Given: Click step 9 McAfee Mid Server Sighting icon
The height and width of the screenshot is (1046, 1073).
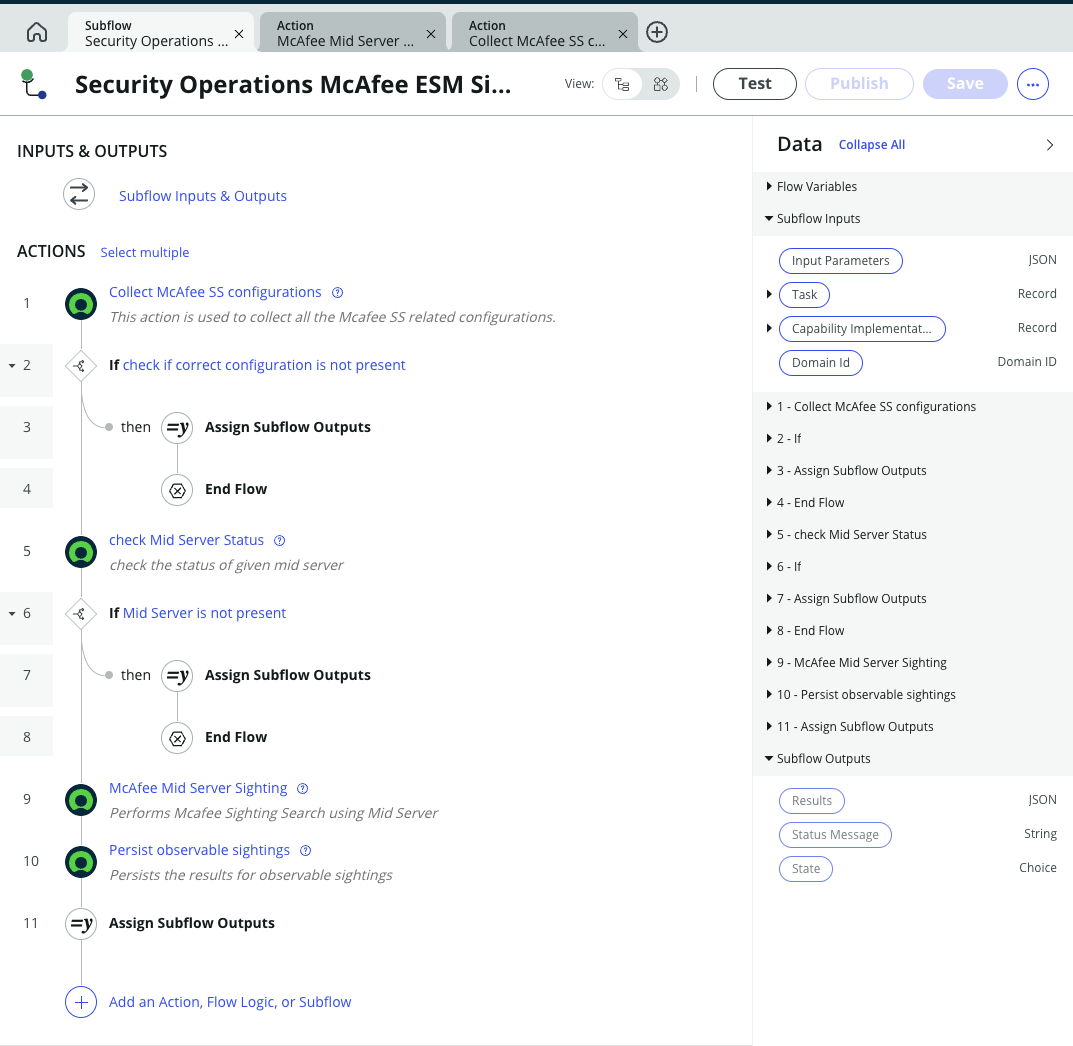Looking at the screenshot, I should click(81, 800).
